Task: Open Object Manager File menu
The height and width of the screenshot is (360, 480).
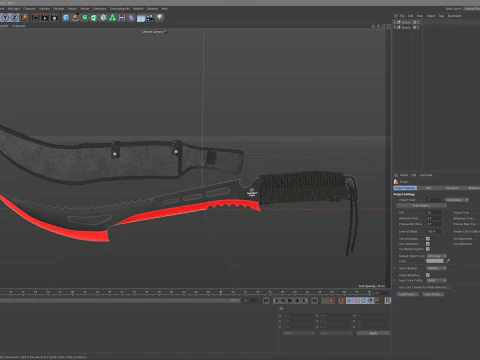Action: pos(402,16)
